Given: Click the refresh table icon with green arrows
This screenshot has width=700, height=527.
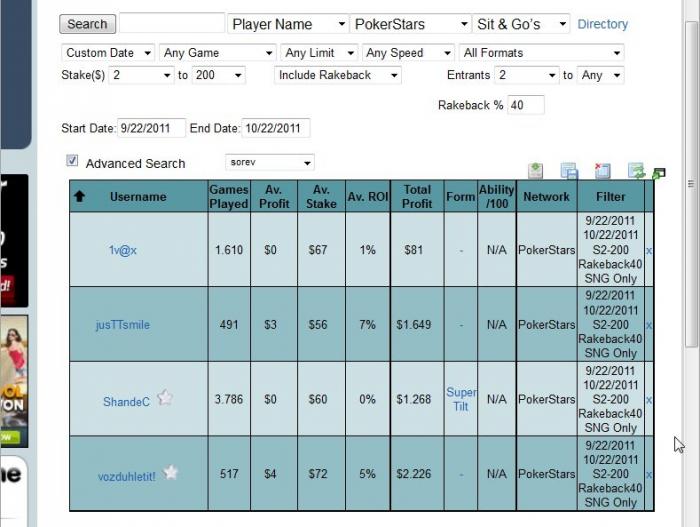Looking at the screenshot, I should click(636, 171).
